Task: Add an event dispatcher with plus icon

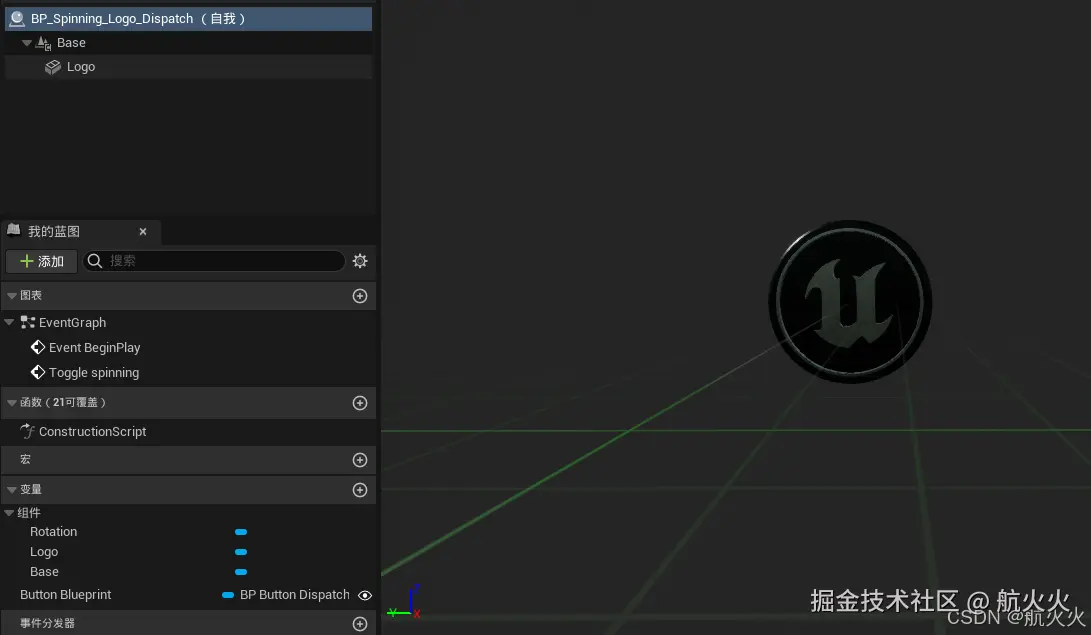Action: (x=360, y=624)
